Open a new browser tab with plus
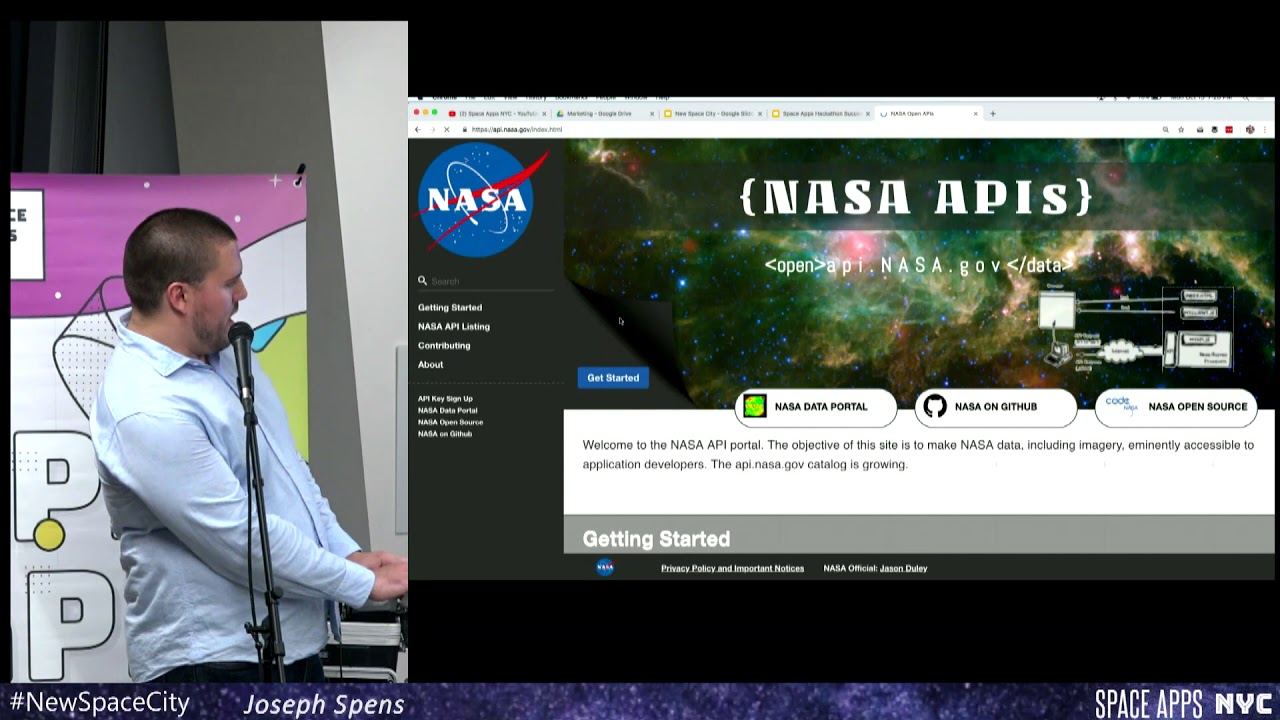Viewport: 1280px width, 720px height. tap(993, 114)
